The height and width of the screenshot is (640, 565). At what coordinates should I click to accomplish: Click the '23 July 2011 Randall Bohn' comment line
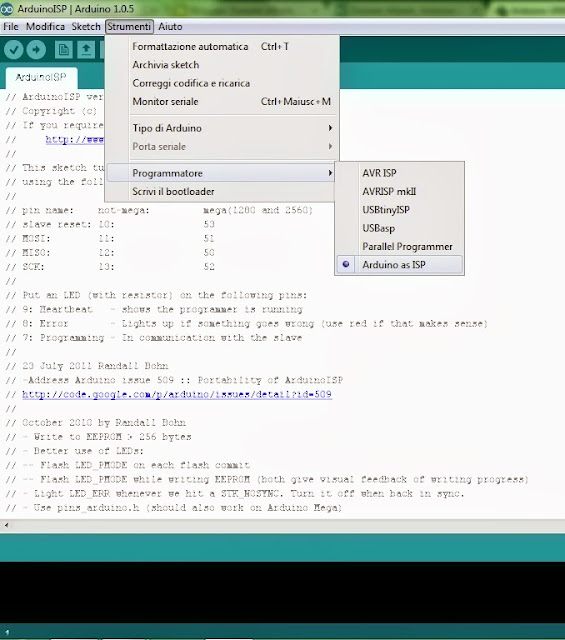point(87,366)
